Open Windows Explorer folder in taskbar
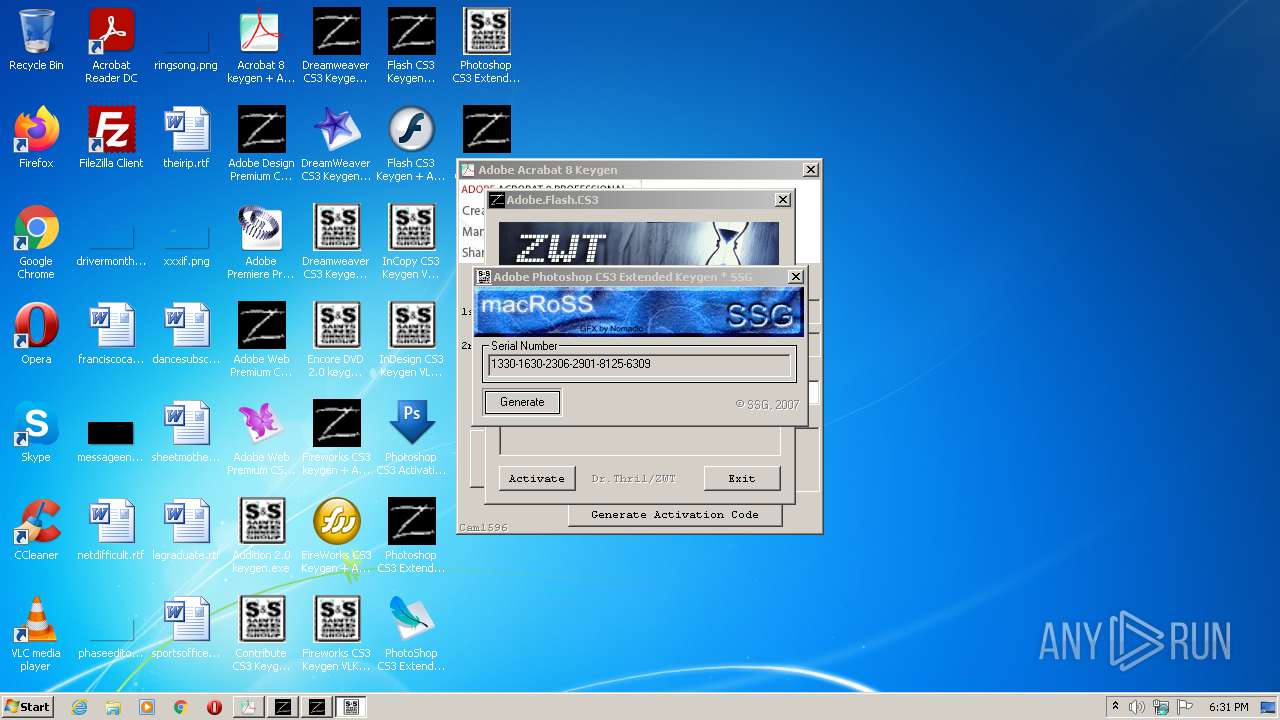The width and height of the screenshot is (1280, 720). [113, 707]
